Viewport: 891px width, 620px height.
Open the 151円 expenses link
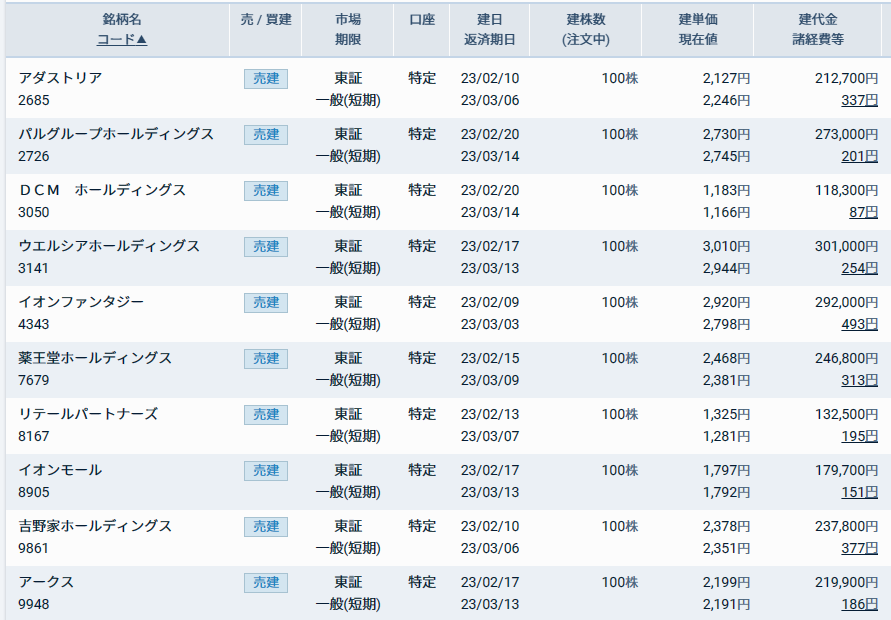[x=859, y=492]
